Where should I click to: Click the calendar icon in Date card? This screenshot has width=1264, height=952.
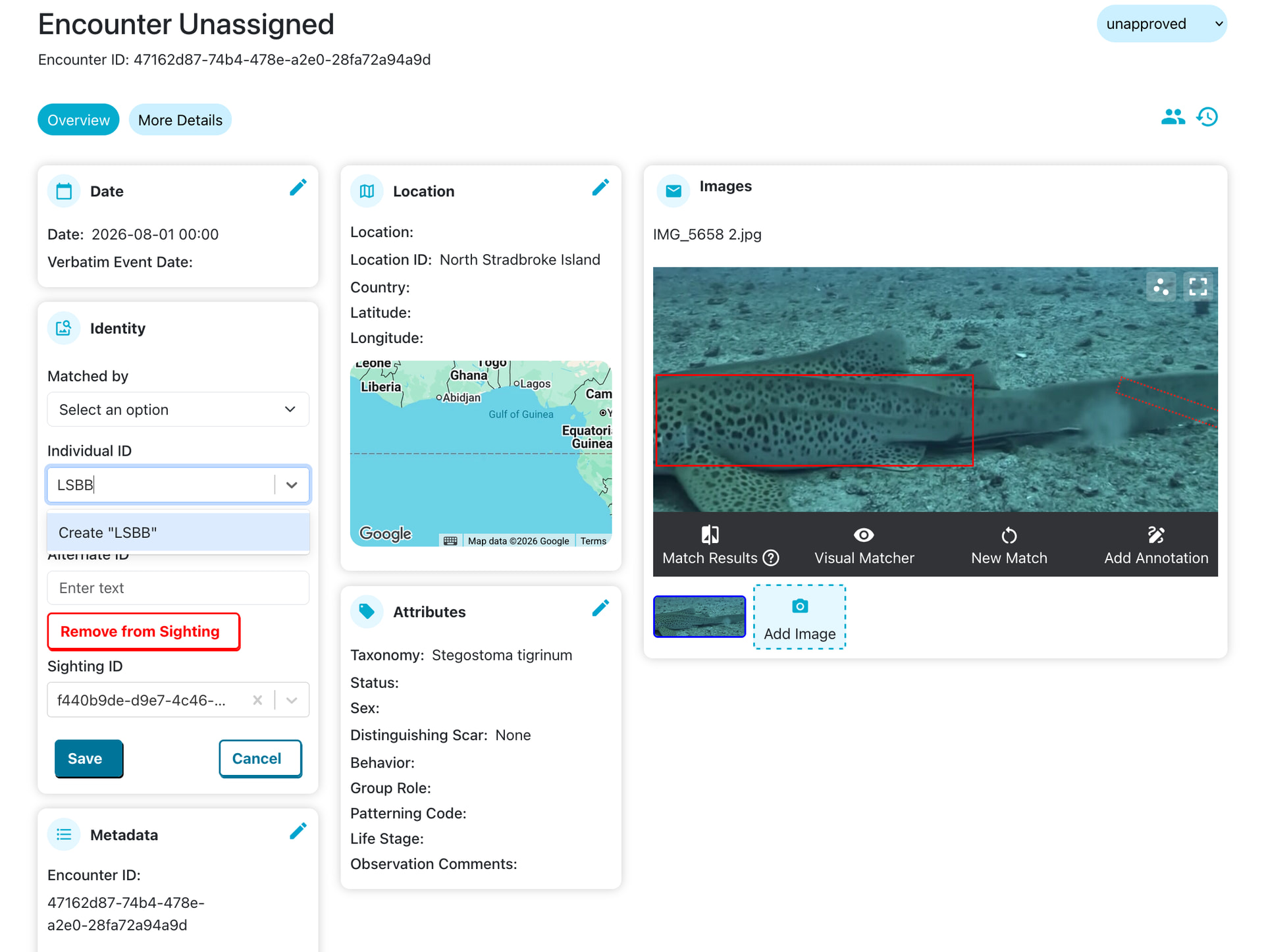(x=64, y=192)
